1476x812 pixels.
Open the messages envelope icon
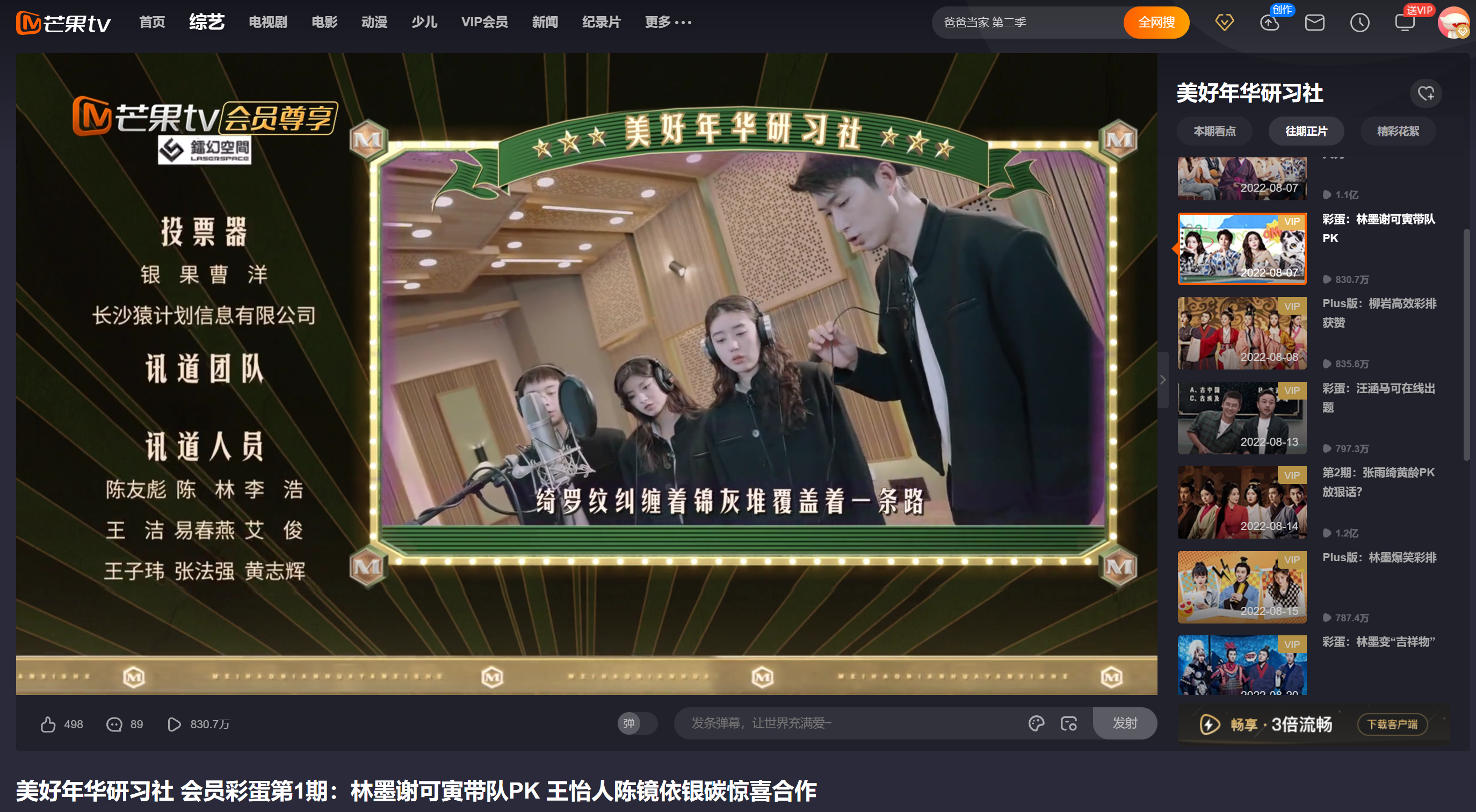[x=1314, y=23]
